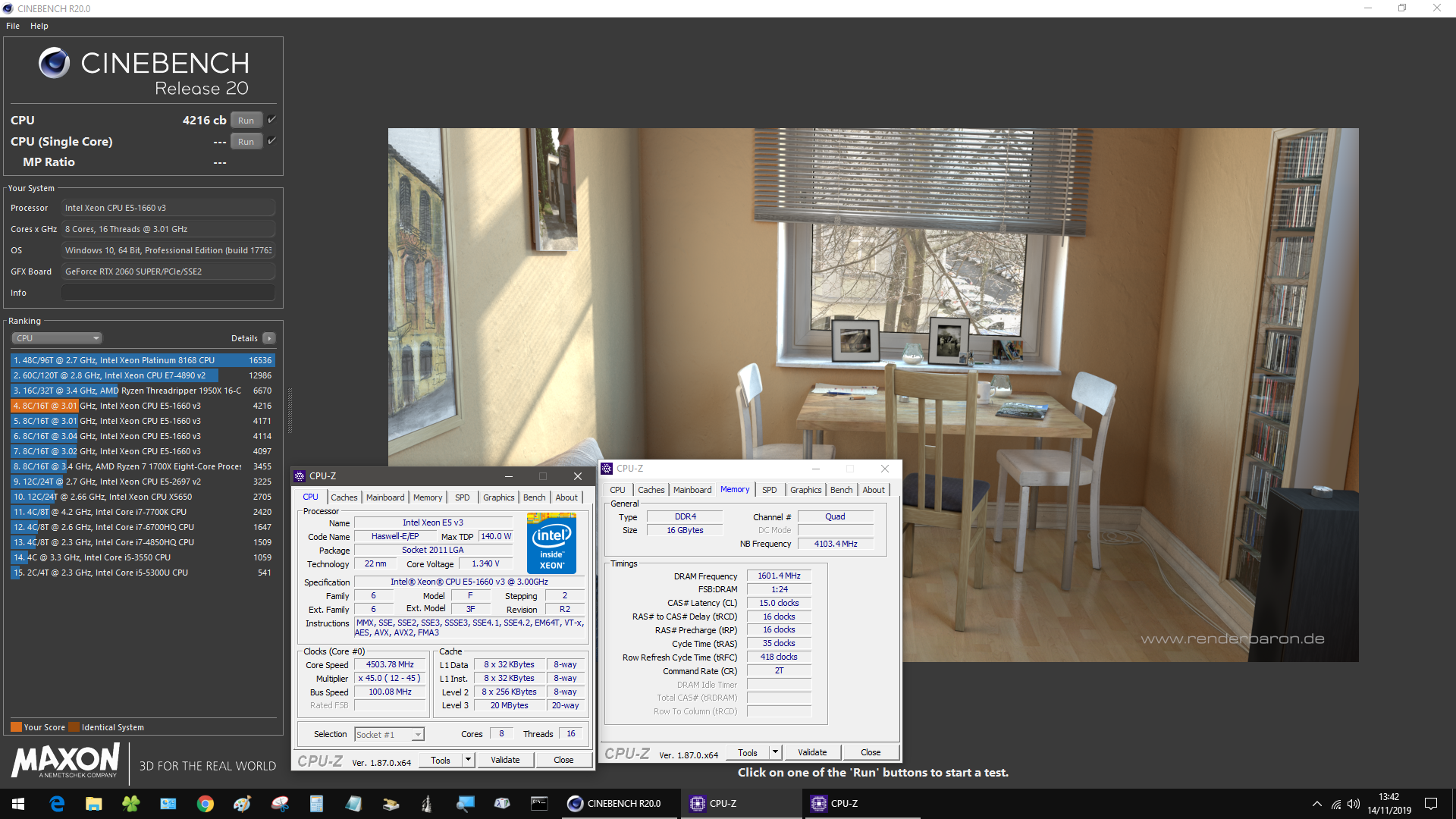Image resolution: width=1456 pixels, height=819 pixels.
Task: Click Validate in left CPU-Z window
Action: point(505,761)
